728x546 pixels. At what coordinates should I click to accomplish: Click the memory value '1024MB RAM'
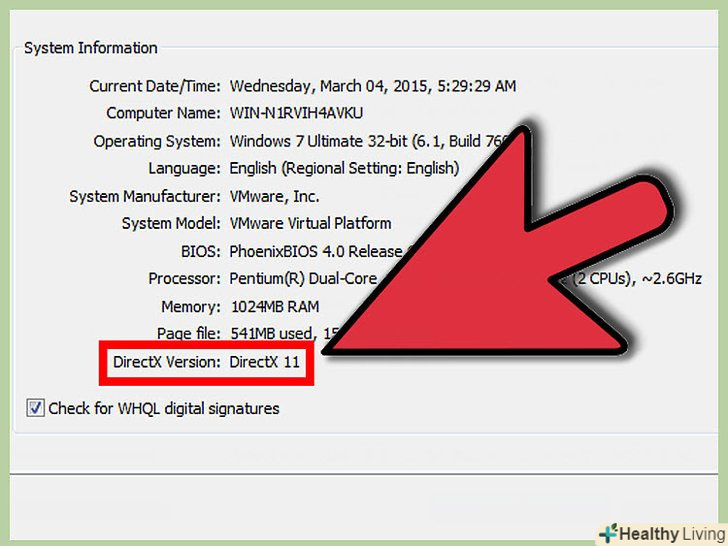(x=275, y=306)
